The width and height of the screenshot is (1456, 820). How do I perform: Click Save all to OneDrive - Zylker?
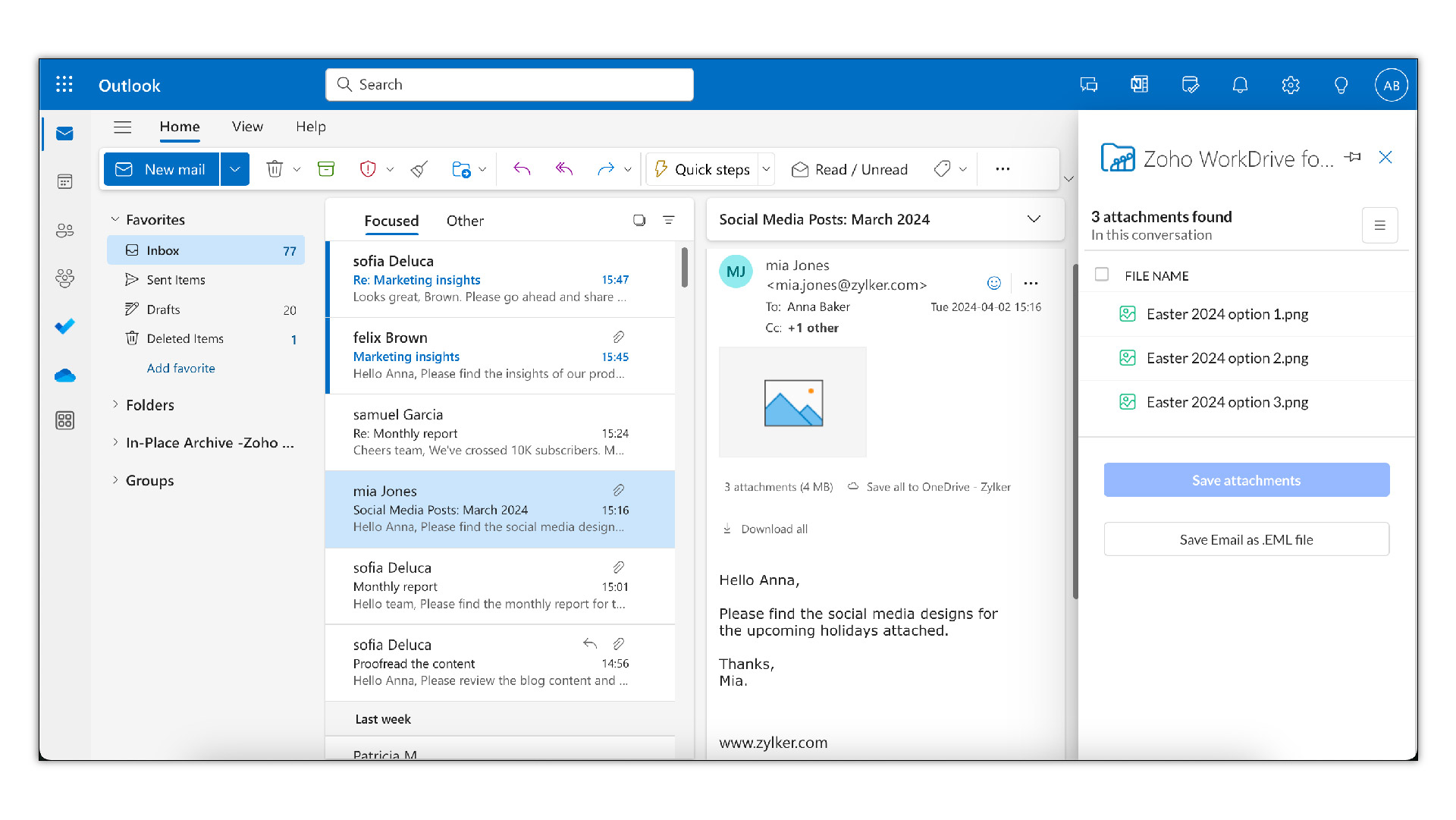(x=929, y=487)
